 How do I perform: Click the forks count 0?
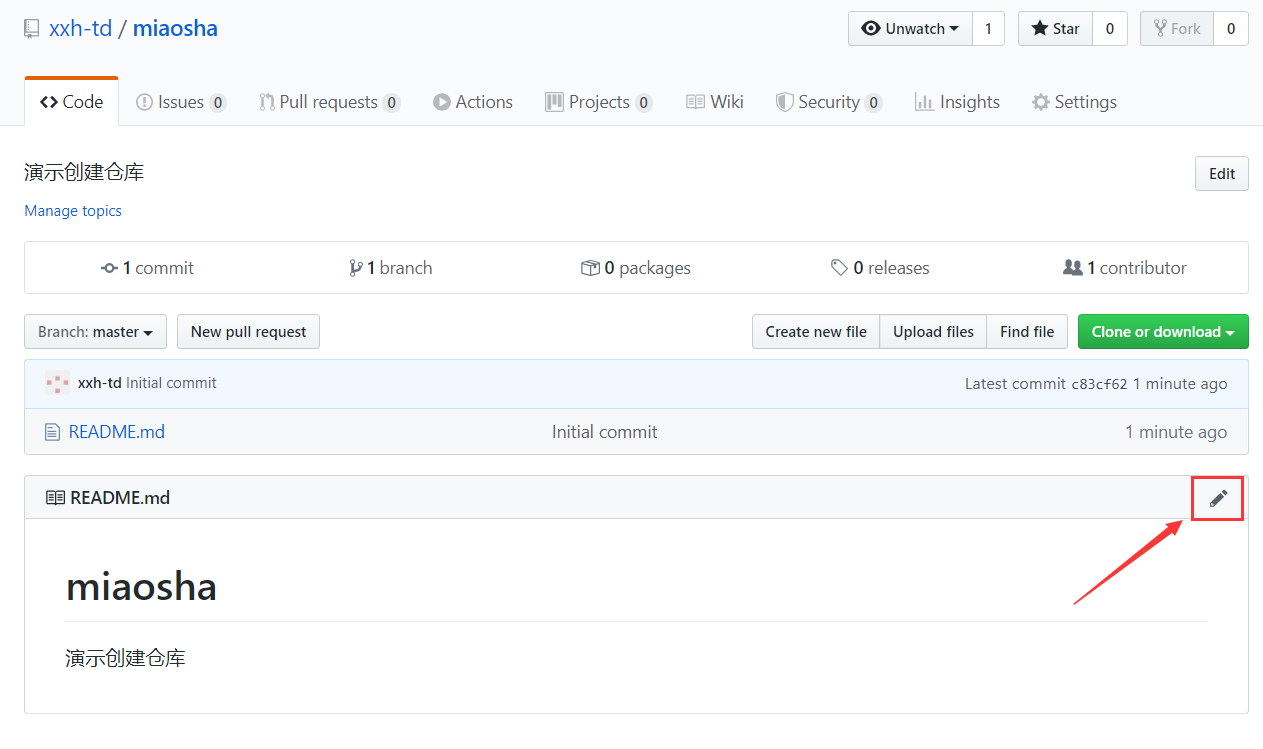click(1231, 29)
